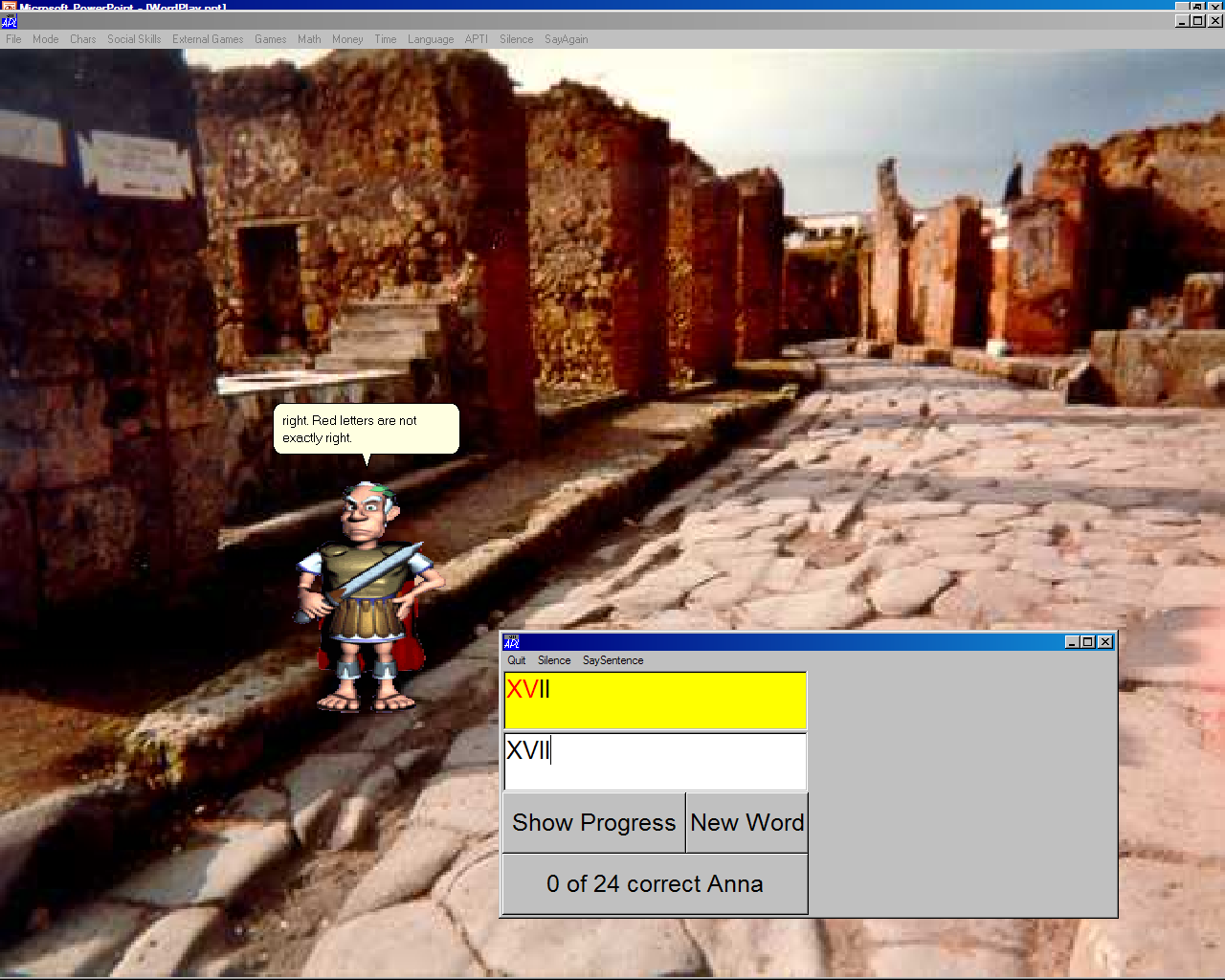Open the Math menu

[309, 39]
